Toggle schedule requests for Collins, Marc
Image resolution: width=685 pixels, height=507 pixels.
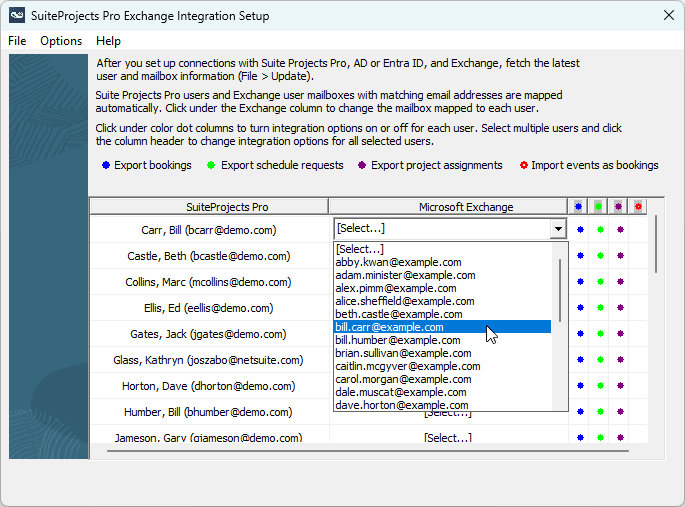pyautogui.click(x=600, y=282)
